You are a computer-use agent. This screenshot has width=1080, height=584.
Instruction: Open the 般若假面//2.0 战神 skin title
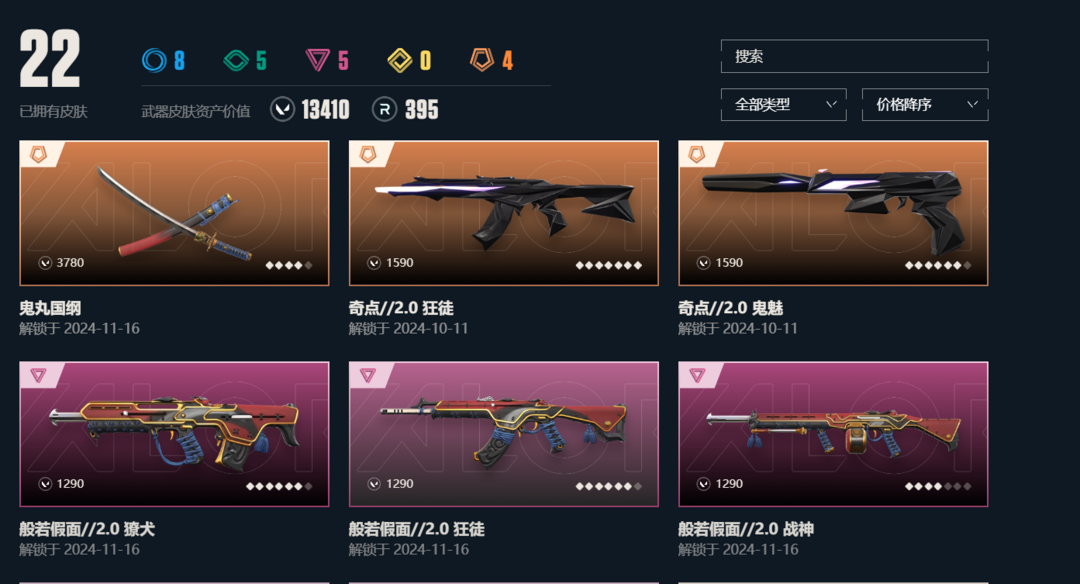(746, 529)
